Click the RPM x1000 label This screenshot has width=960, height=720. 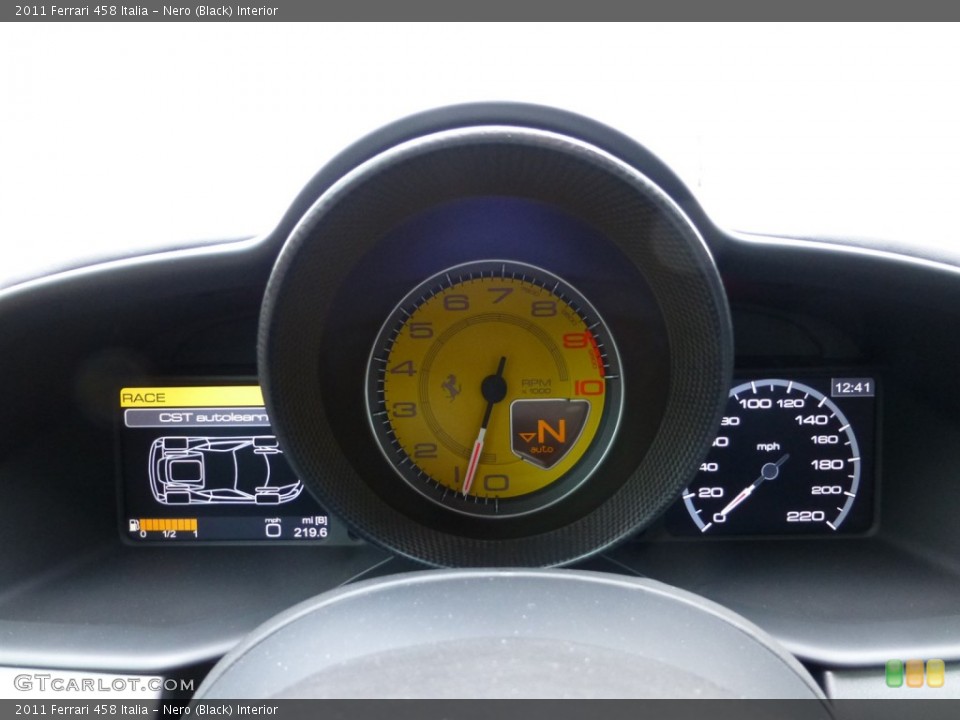coord(536,386)
